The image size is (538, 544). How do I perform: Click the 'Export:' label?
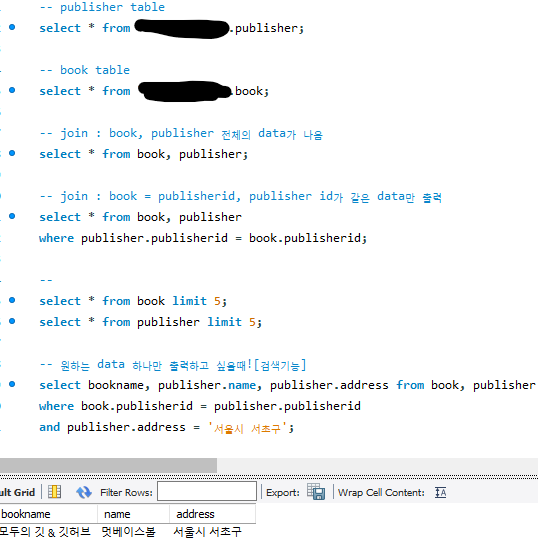(283, 492)
